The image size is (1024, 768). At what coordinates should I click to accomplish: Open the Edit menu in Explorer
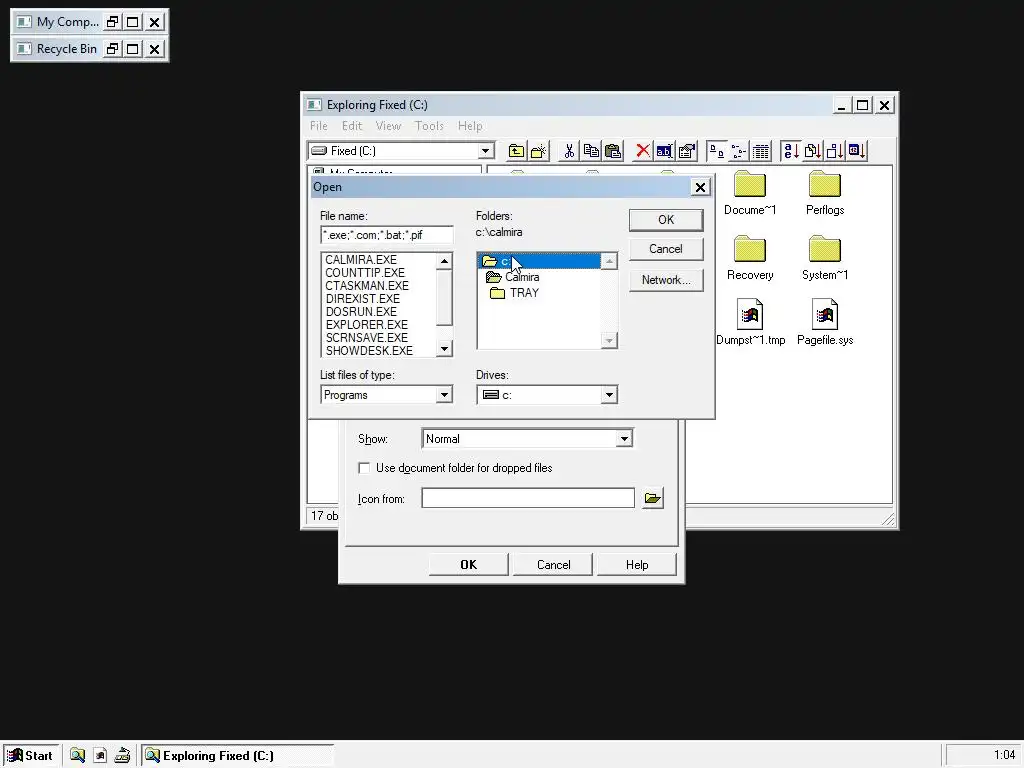point(351,126)
